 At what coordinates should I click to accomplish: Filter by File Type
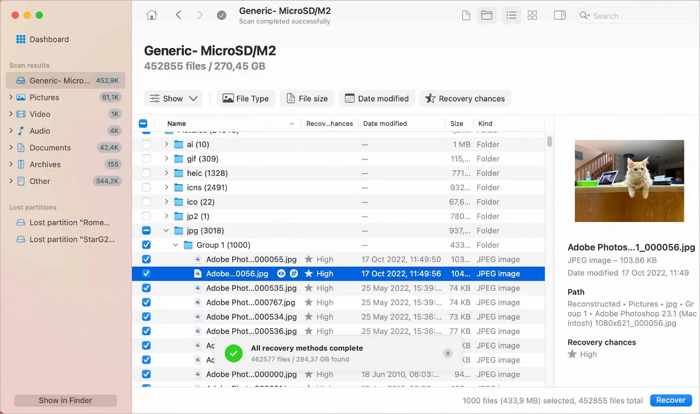click(x=246, y=98)
